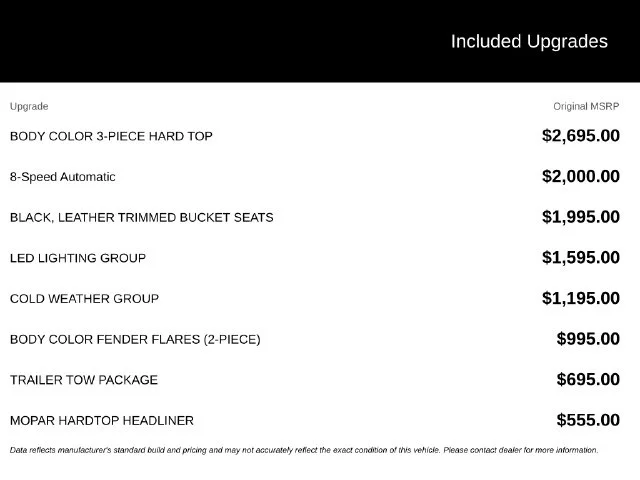640x480 pixels.
Task: Click the Included Upgrades header title
Action: coord(529,42)
